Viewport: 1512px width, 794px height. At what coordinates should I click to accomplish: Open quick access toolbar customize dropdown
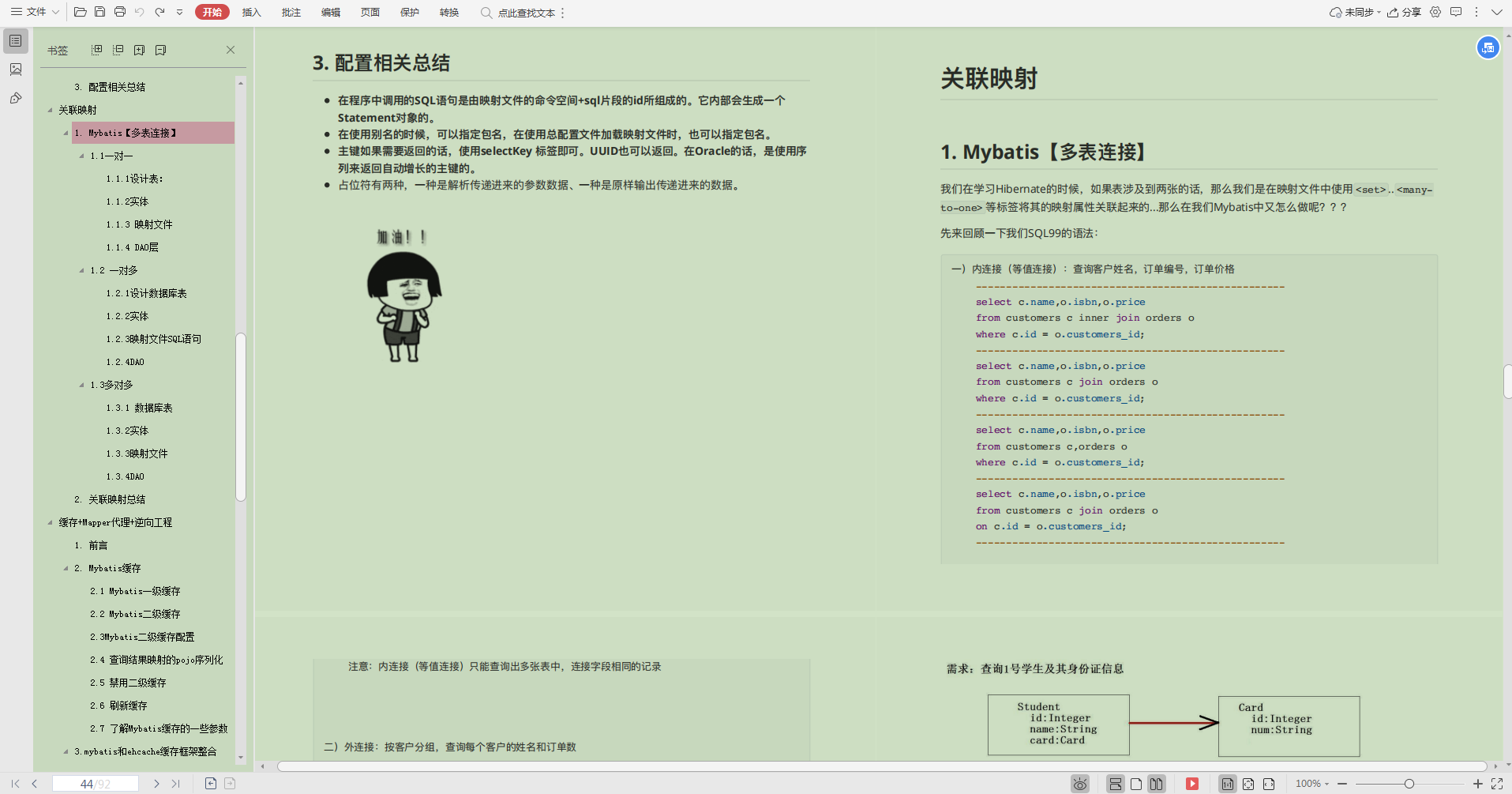click(x=179, y=13)
